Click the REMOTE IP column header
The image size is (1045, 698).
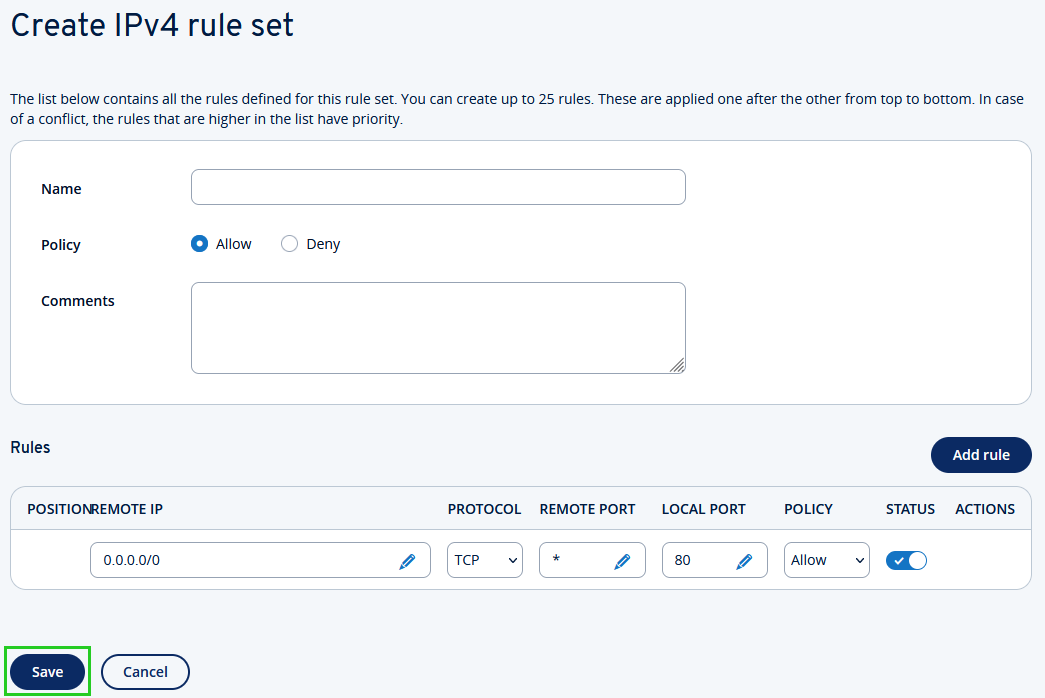pos(127,509)
